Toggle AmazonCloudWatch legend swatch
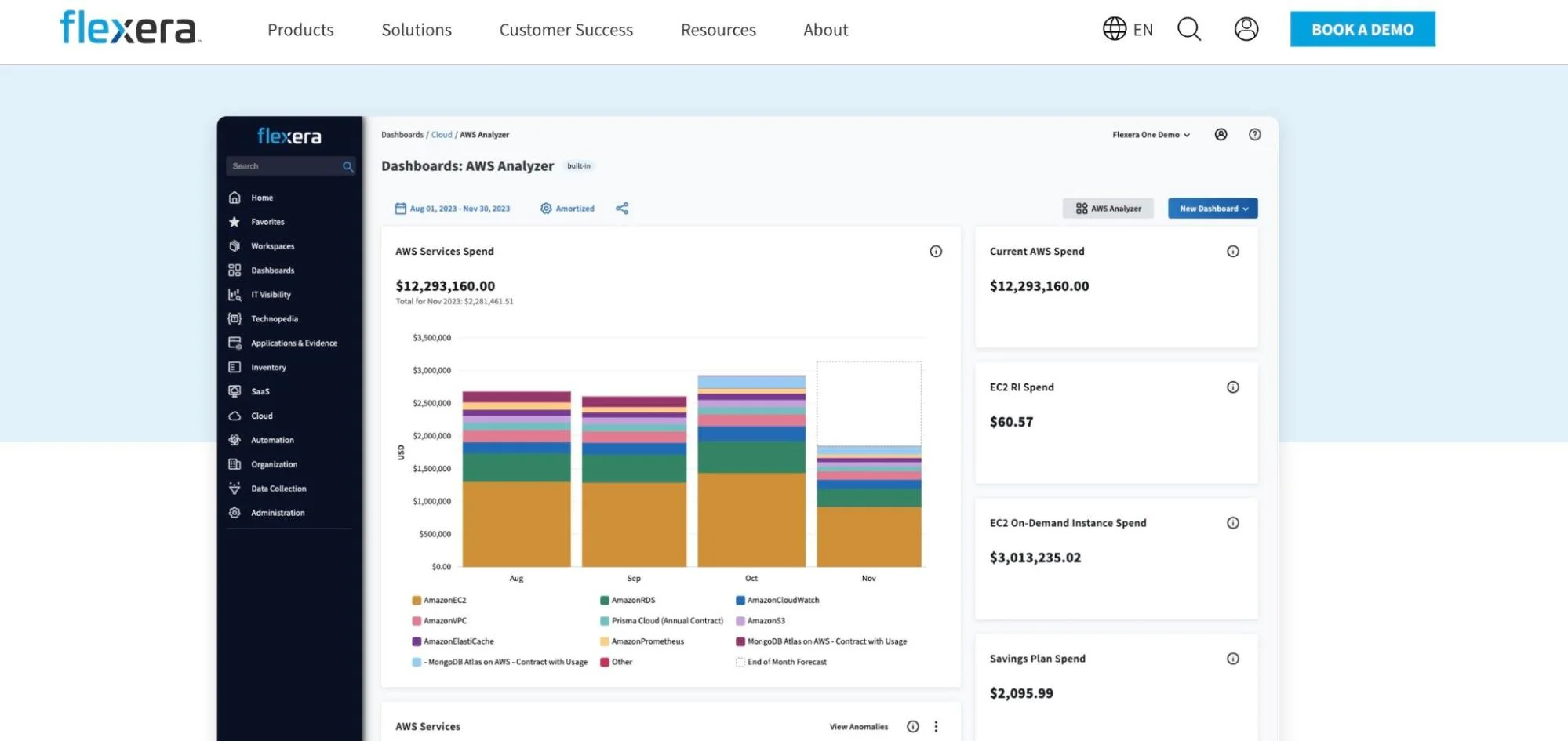The height and width of the screenshot is (741, 1568). 740,601
